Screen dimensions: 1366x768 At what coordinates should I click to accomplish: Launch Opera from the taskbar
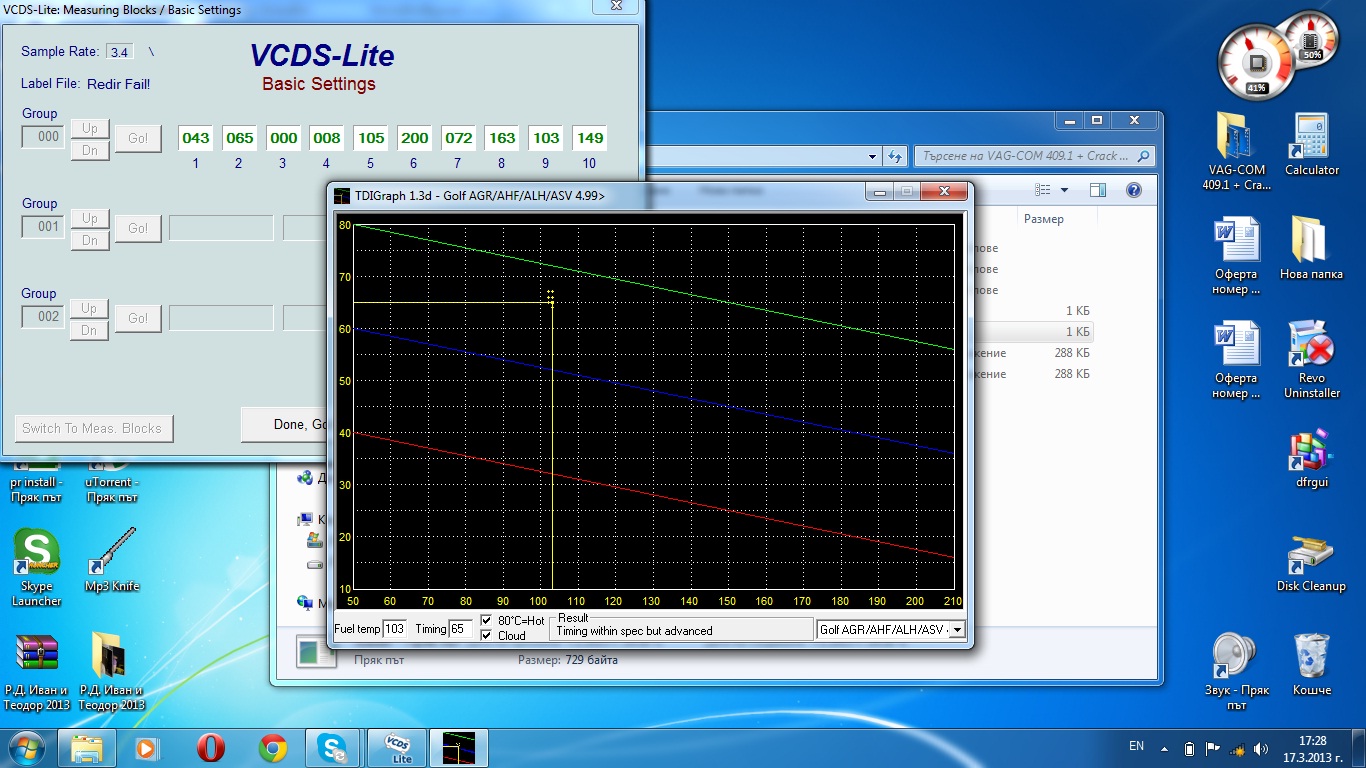tap(210, 748)
